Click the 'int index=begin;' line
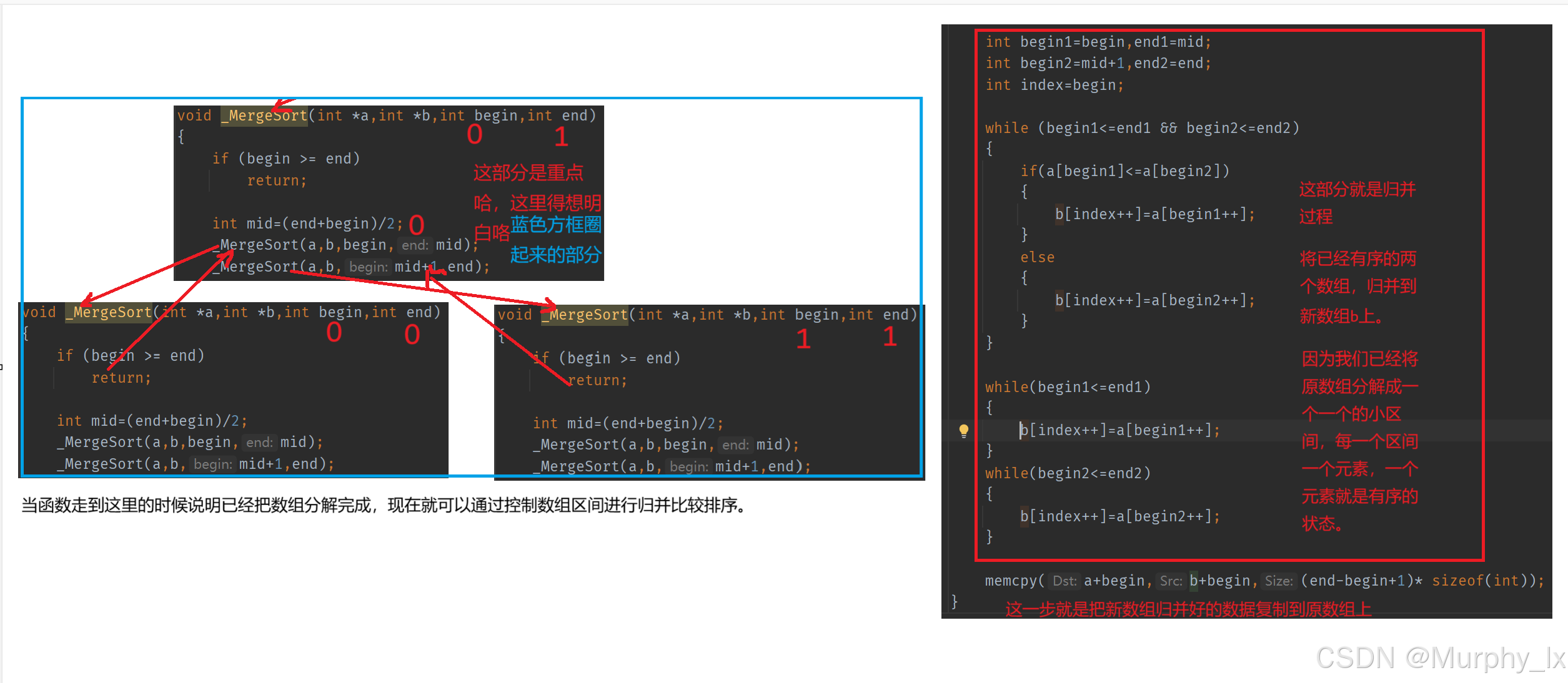This screenshot has height=683, width=1568. tap(1054, 85)
